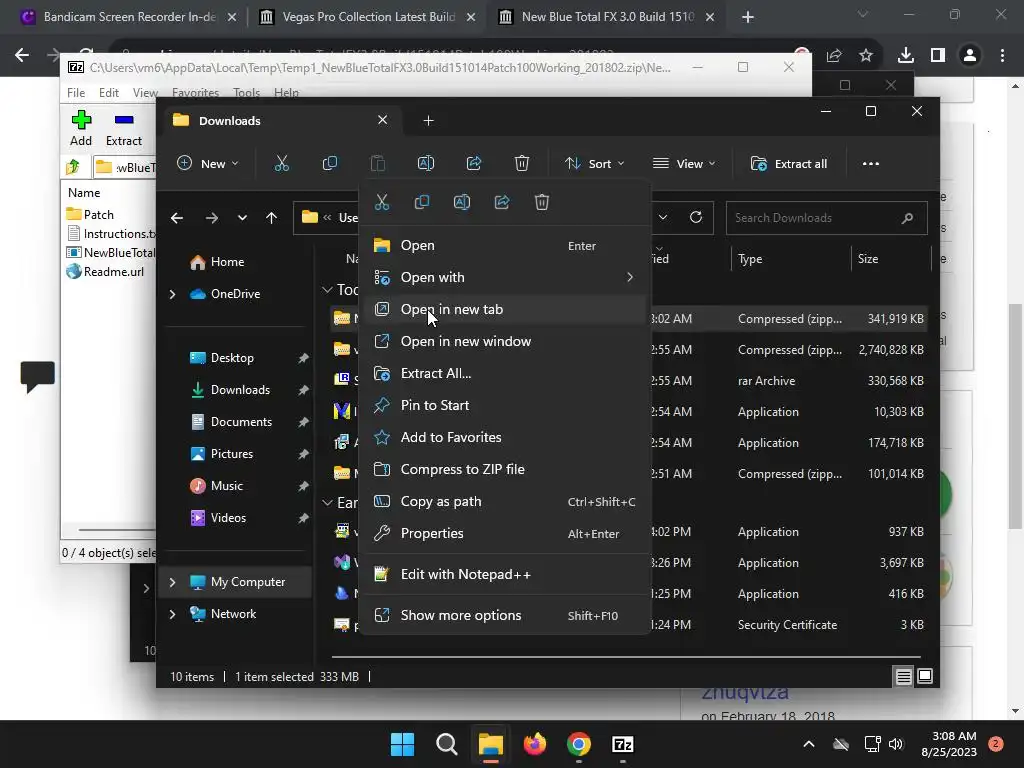Click the Share icon in context menu

click(502, 202)
